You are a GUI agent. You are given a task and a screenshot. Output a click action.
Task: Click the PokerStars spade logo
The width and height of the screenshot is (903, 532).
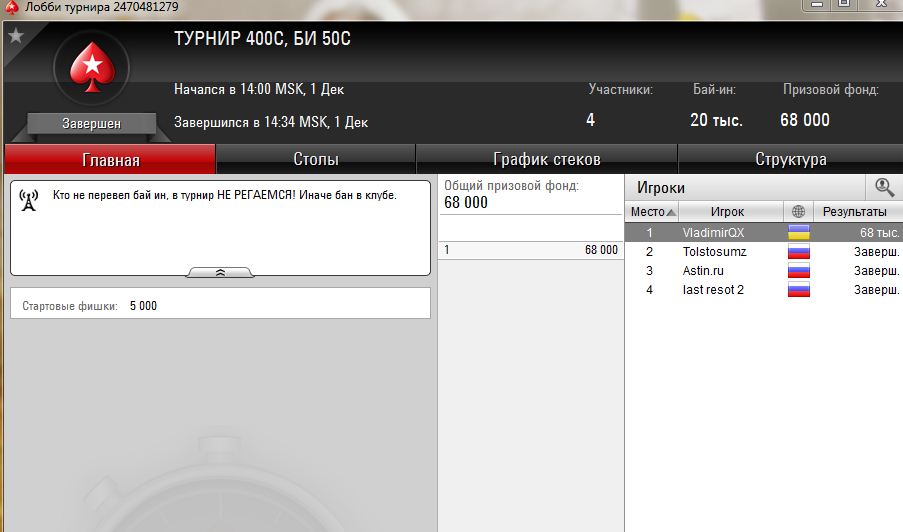pos(92,67)
